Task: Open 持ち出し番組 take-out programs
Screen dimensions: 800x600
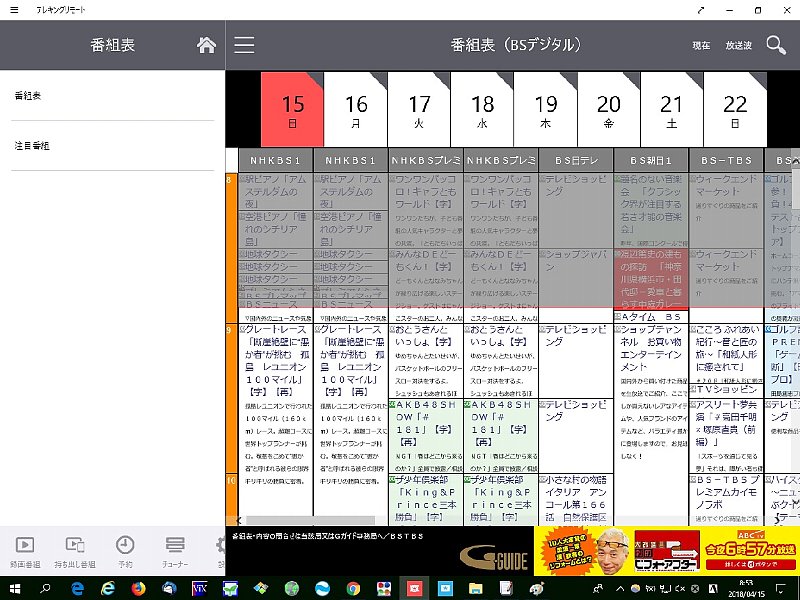Action: [75, 552]
